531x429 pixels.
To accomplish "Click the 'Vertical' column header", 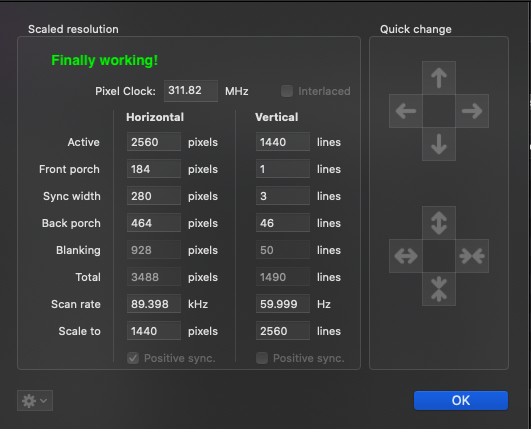I will click(277, 117).
